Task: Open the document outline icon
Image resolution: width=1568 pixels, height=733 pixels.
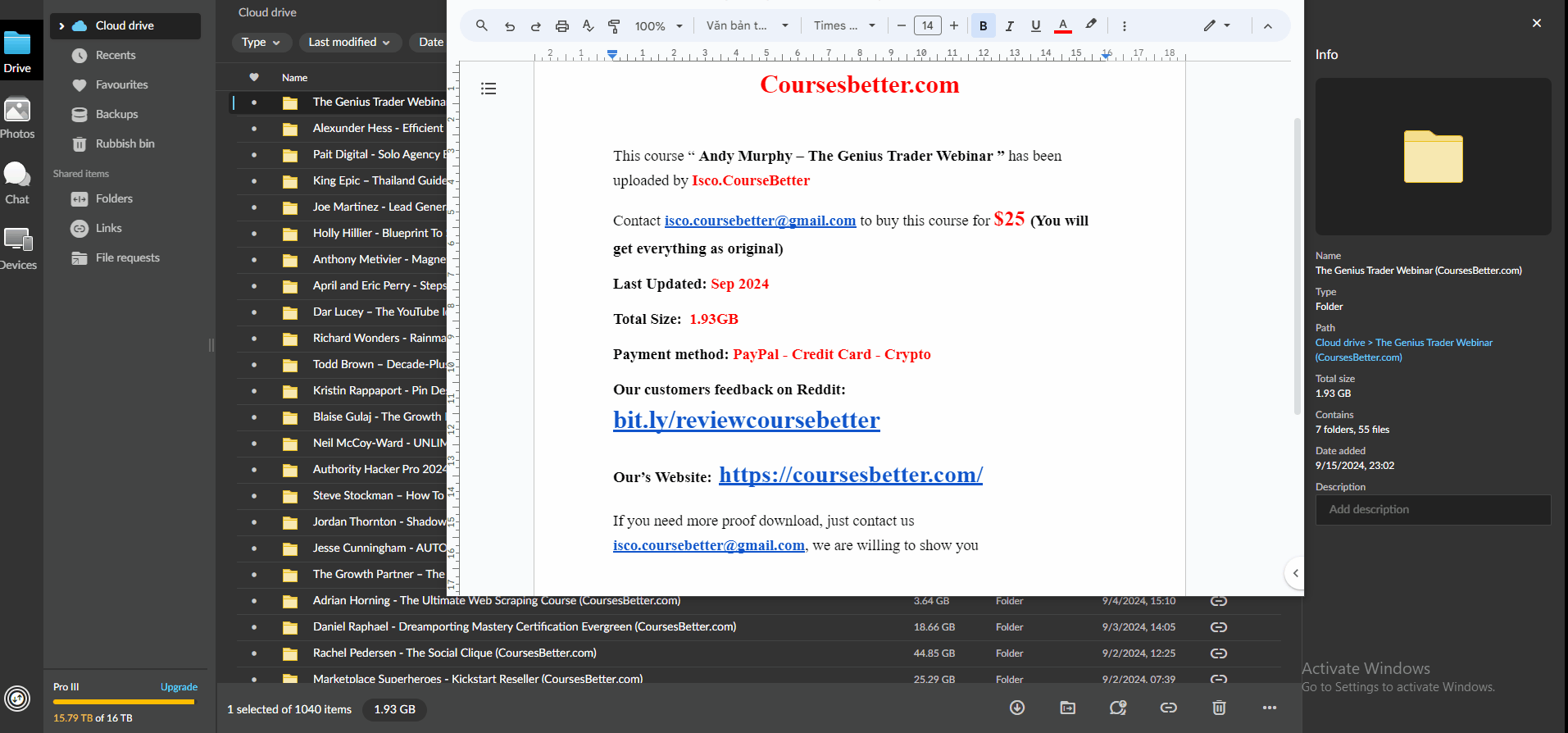Action: [x=489, y=89]
